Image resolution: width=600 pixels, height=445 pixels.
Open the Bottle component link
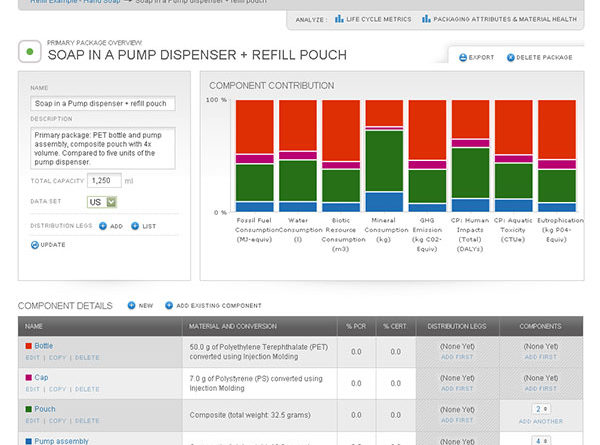pos(44,346)
